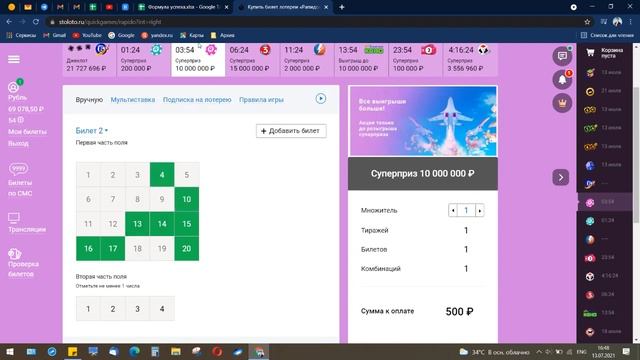Open the shopping cart icon
640x360 pixels.
pos(590,52)
